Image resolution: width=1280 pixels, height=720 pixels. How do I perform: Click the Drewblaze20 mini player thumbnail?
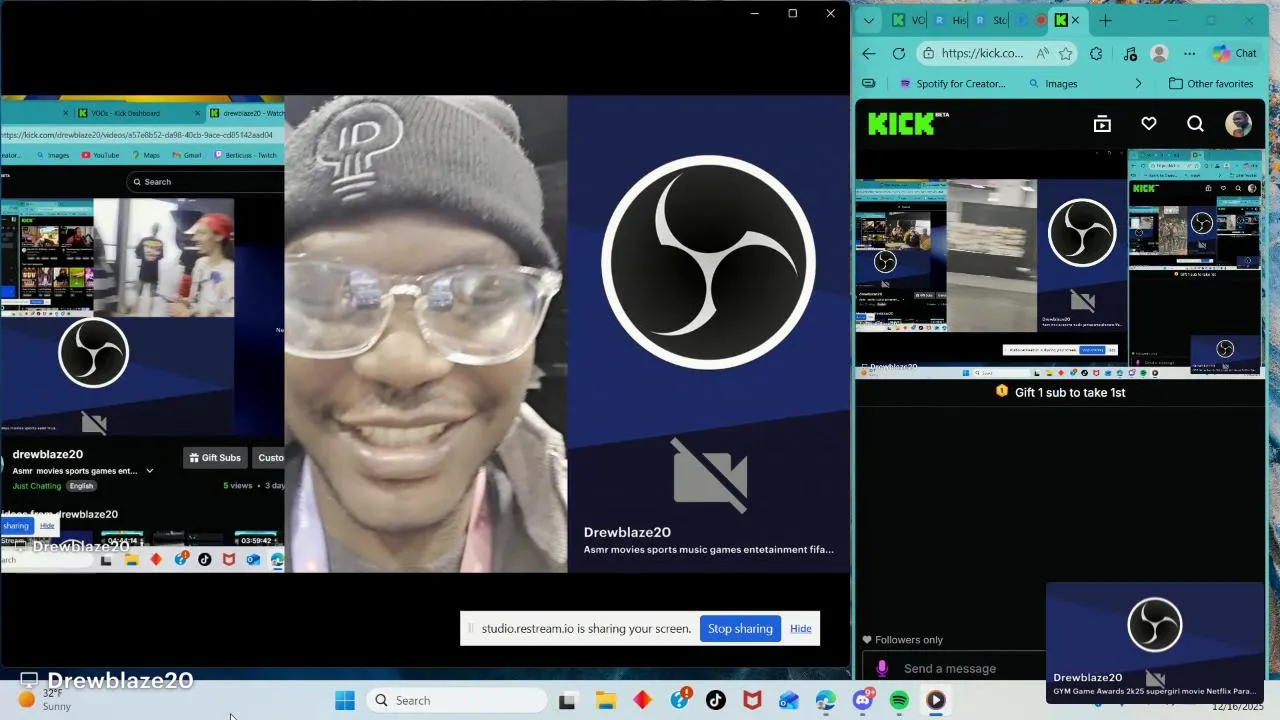pyautogui.click(x=1155, y=643)
